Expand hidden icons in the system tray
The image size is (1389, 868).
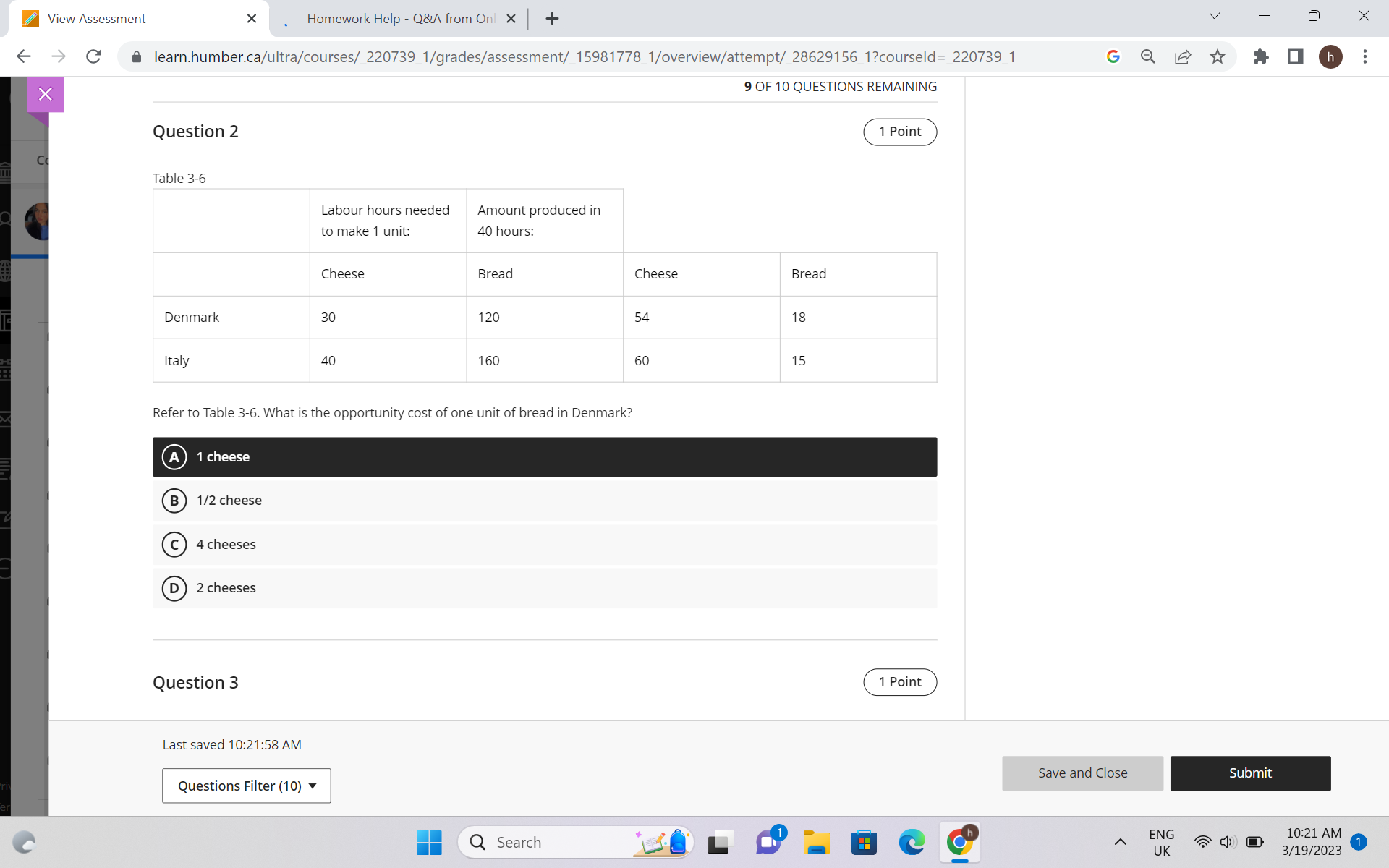(1121, 842)
